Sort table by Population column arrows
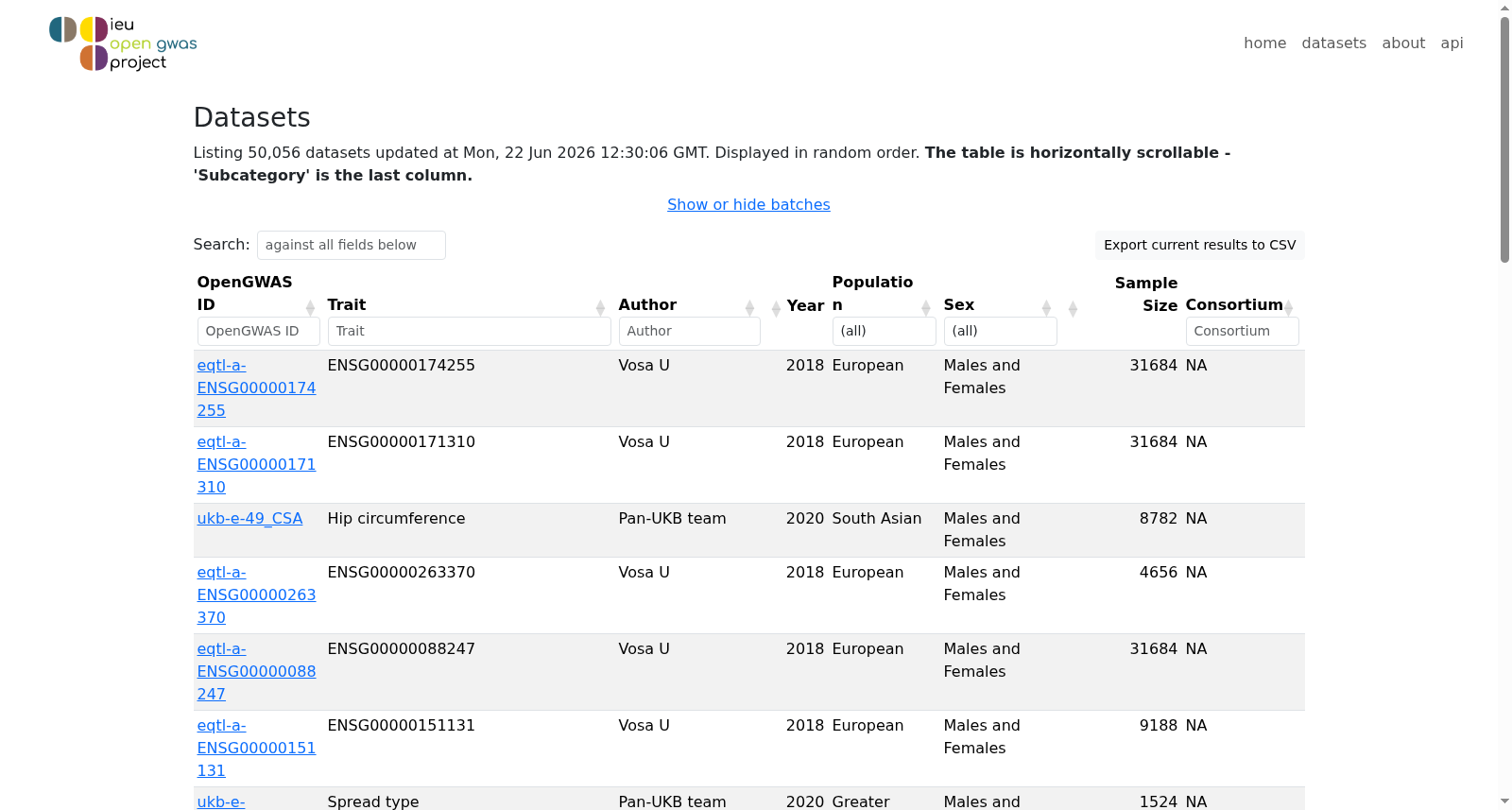 pos(926,307)
